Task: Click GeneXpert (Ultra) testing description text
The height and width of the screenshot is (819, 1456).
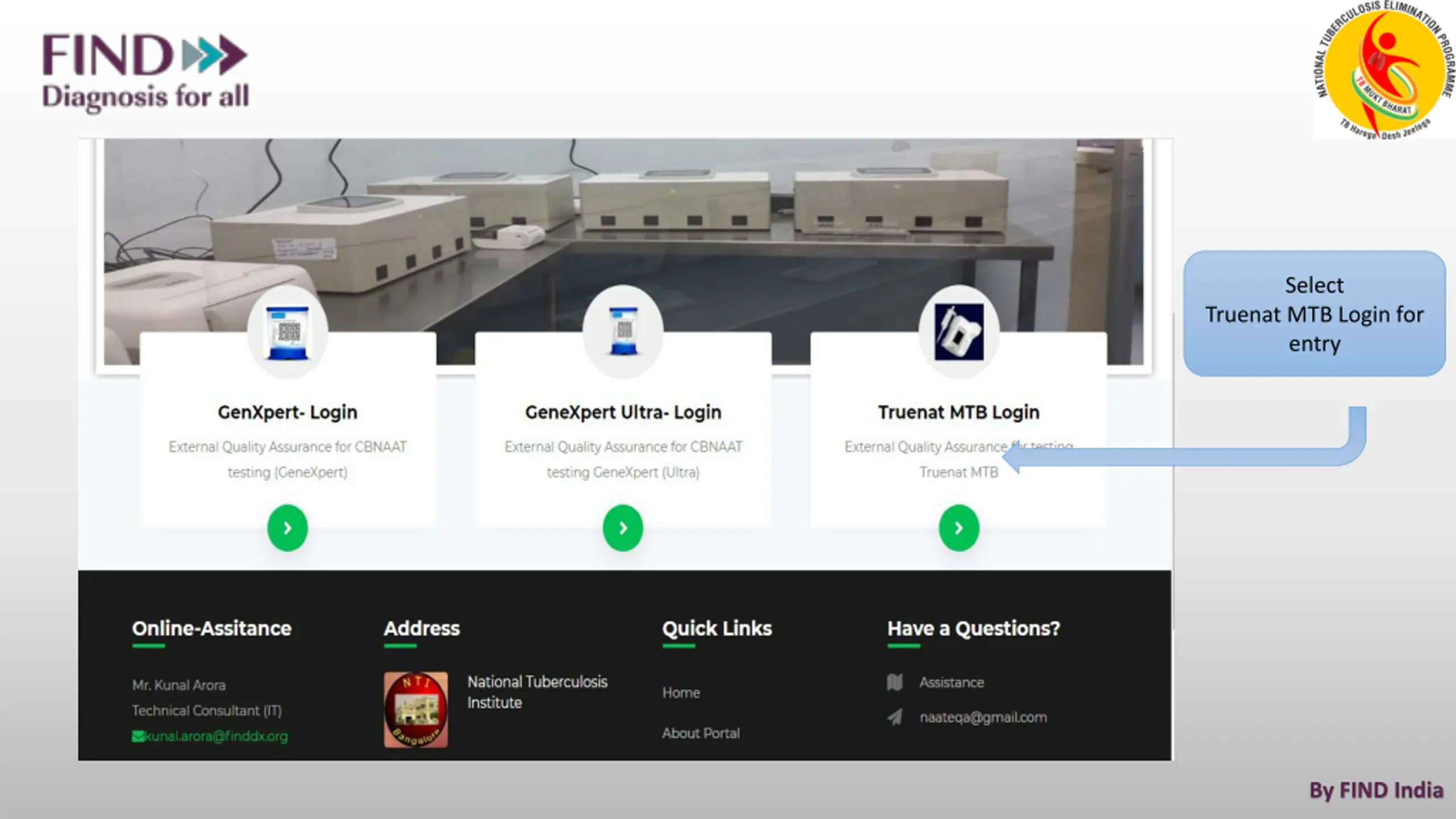Action: point(623,460)
